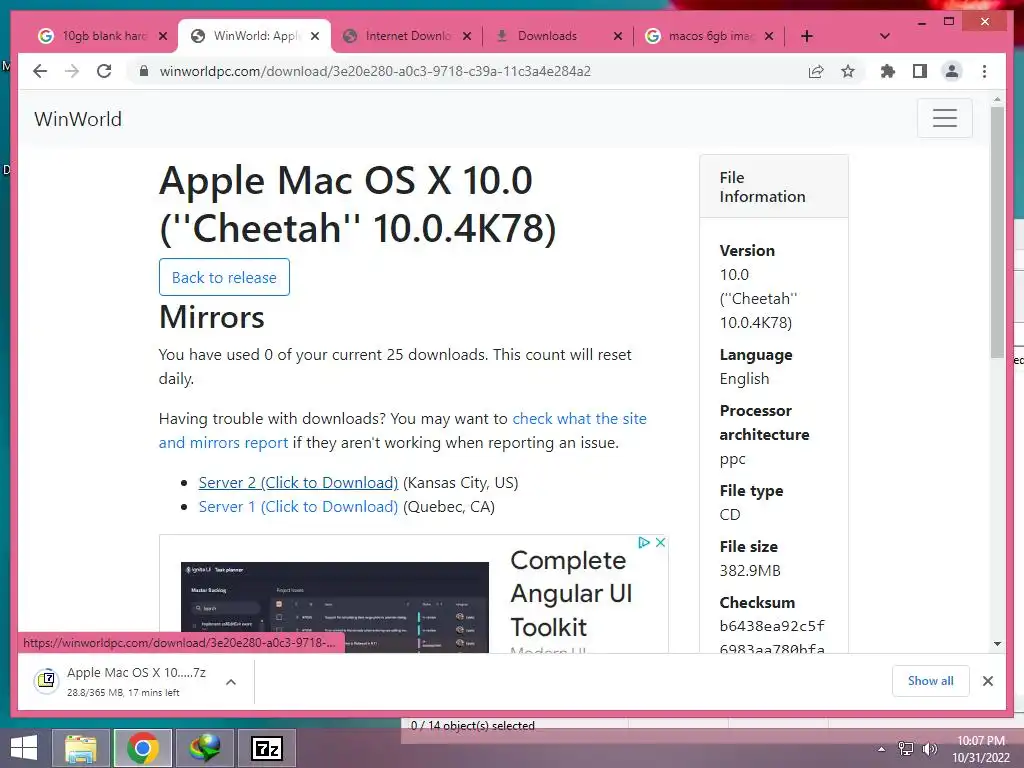Open 7-Zip from the taskbar

(266, 748)
